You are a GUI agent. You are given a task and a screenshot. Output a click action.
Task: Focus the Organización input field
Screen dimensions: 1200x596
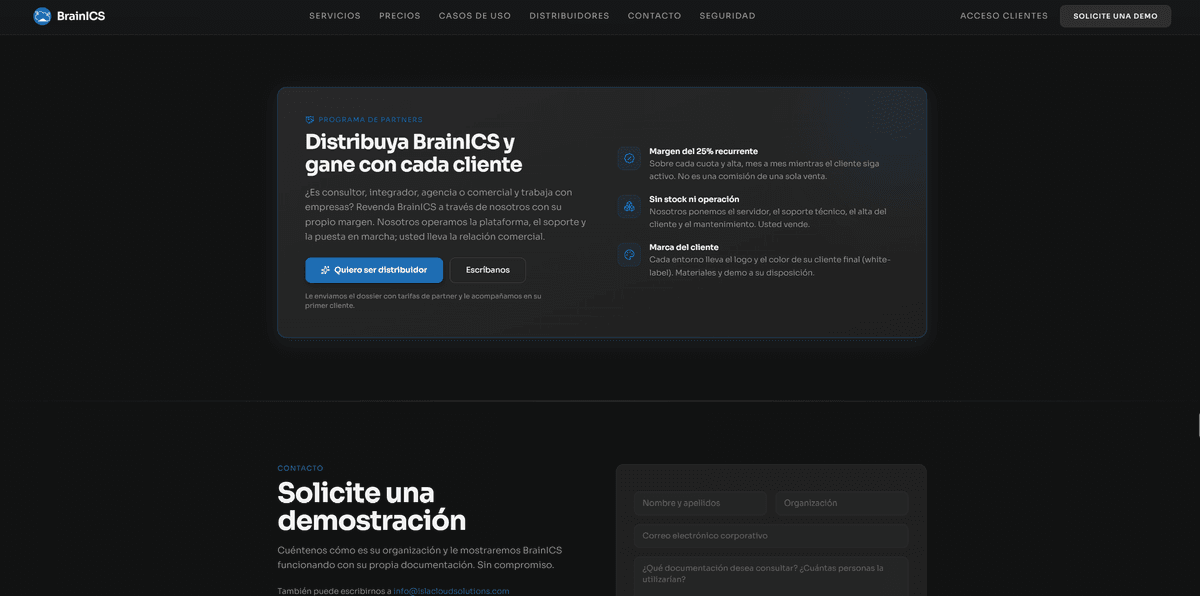click(x=842, y=503)
